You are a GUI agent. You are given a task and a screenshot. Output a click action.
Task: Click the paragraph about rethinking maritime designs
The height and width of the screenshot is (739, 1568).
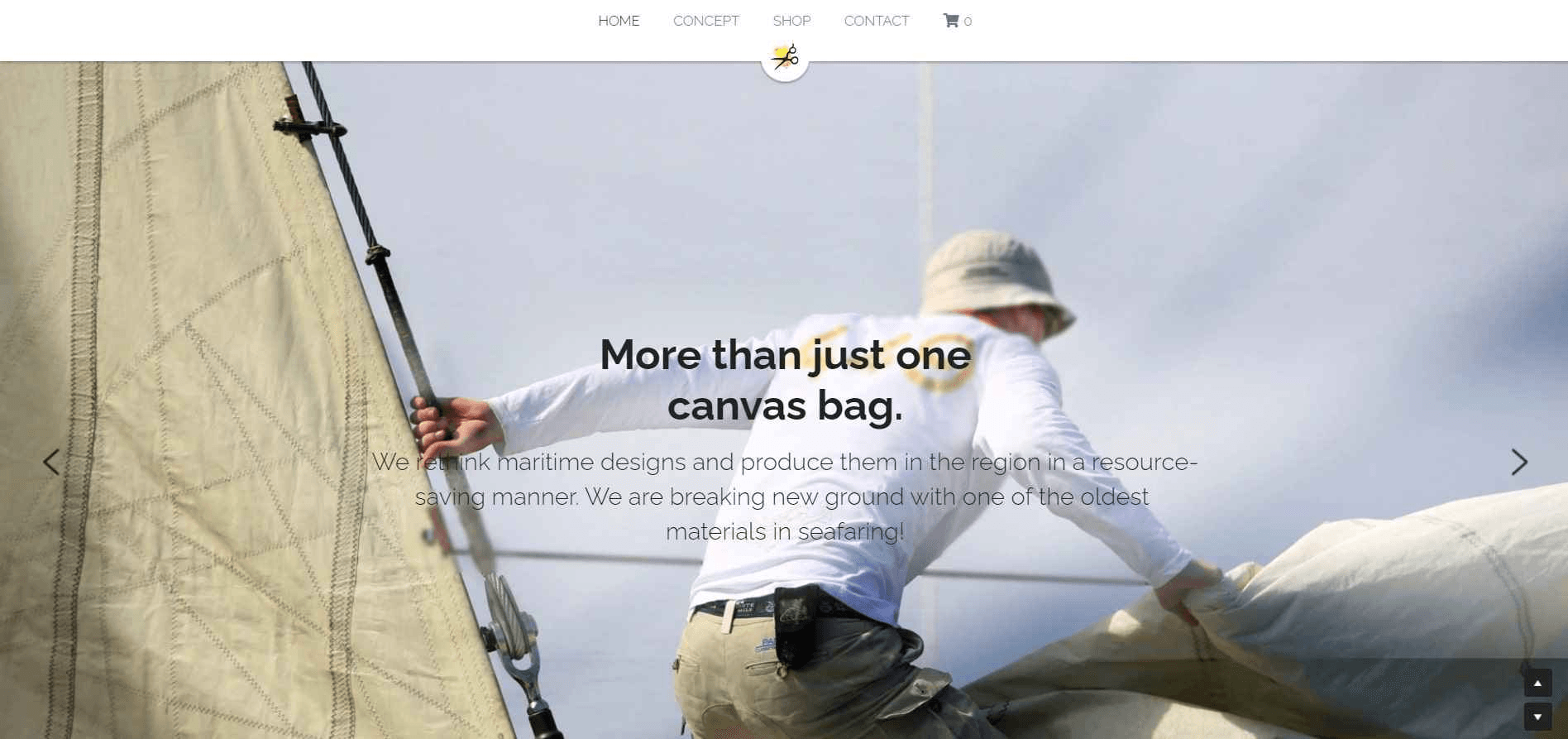click(x=785, y=497)
